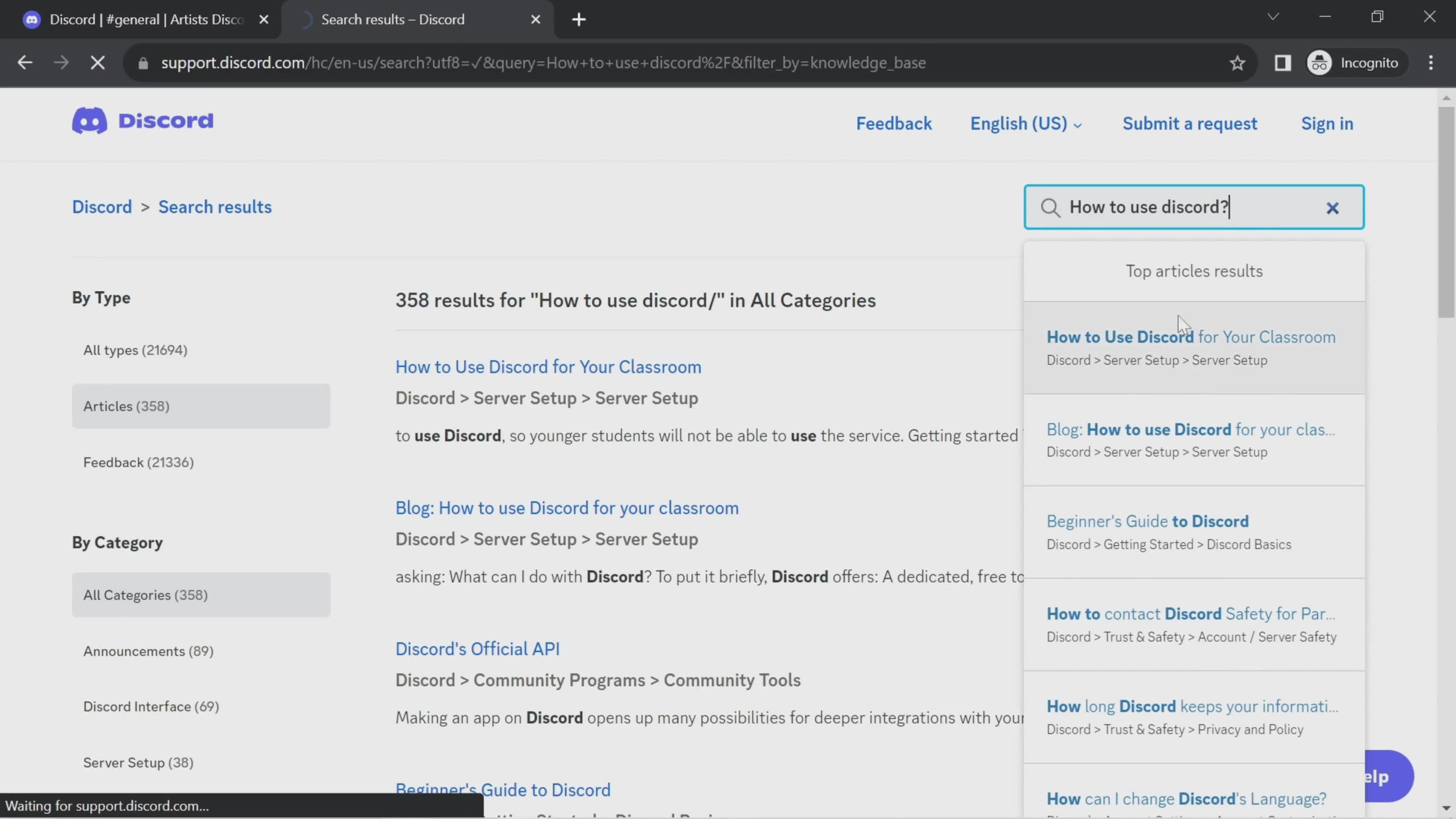
Task: Switch to the Discord #general tab
Action: [141, 19]
